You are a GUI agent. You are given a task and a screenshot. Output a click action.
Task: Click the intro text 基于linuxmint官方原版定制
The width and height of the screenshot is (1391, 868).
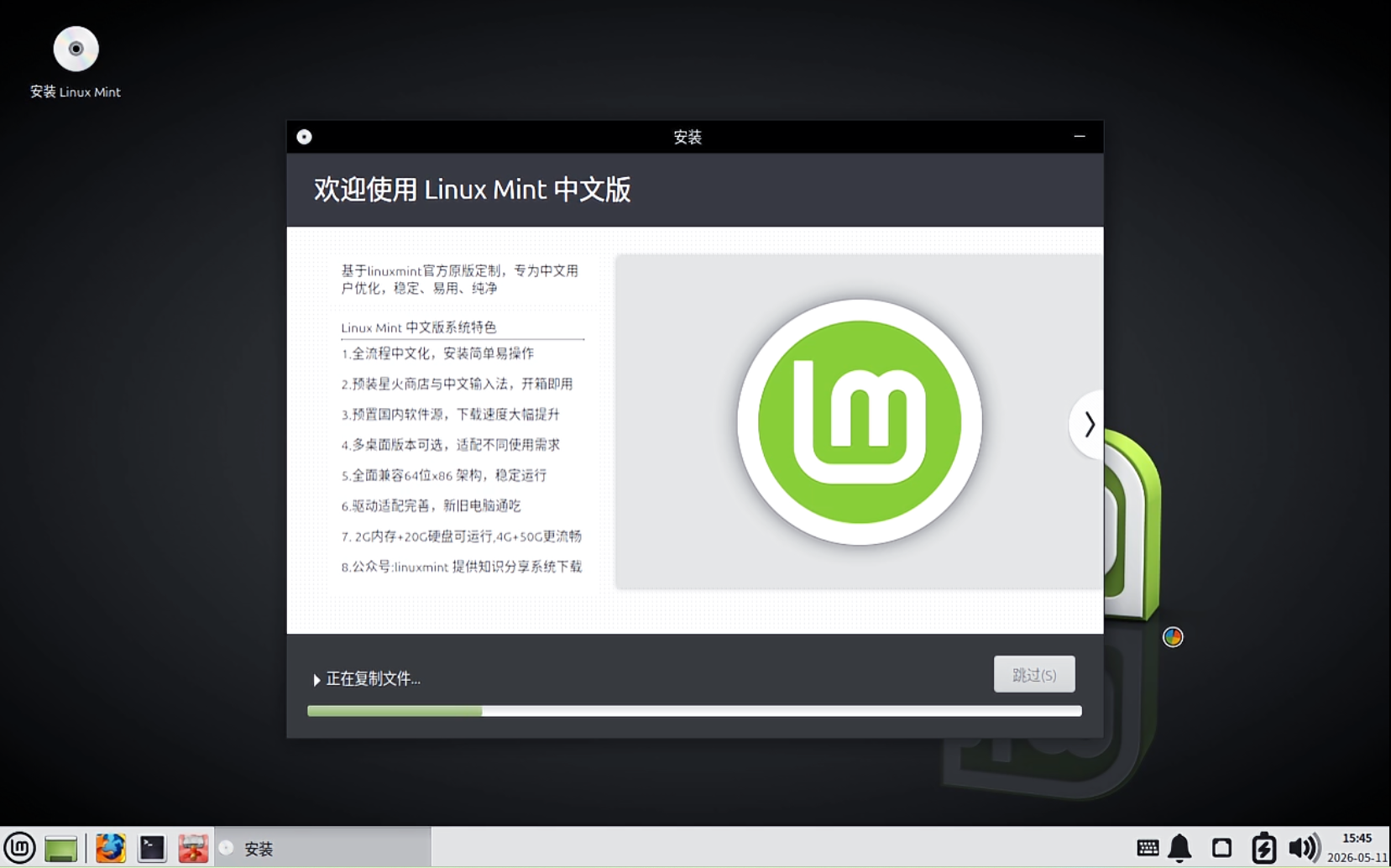coord(421,271)
